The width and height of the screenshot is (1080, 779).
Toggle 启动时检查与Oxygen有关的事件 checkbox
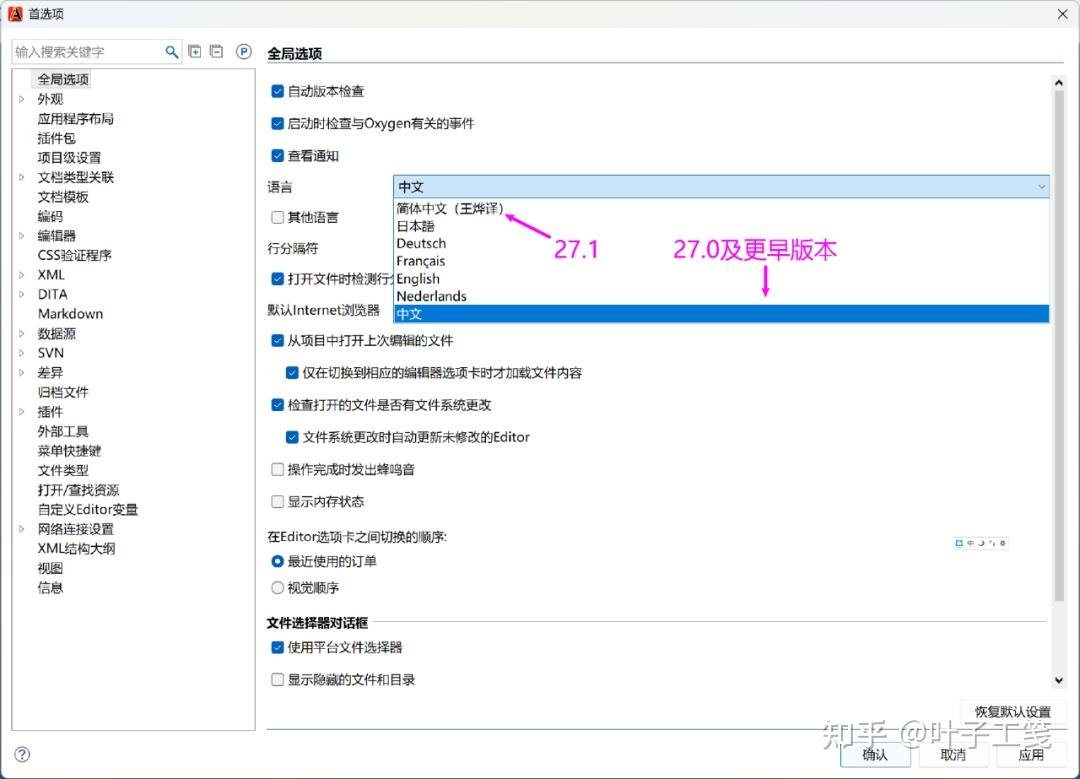pos(278,123)
